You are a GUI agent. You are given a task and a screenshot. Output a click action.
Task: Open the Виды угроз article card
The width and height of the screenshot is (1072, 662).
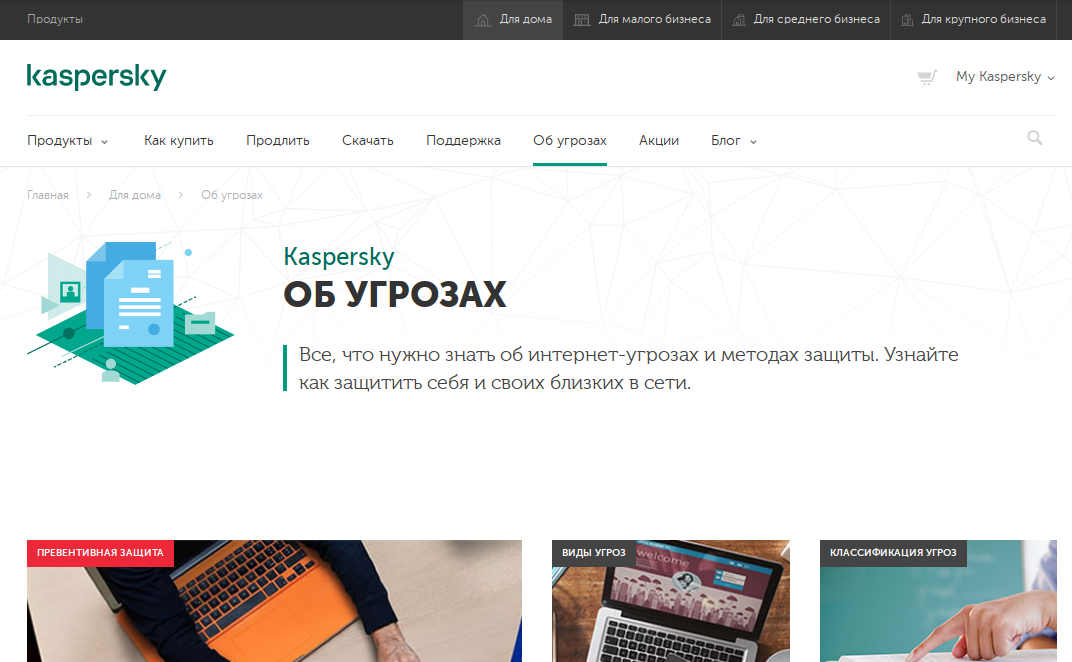671,601
